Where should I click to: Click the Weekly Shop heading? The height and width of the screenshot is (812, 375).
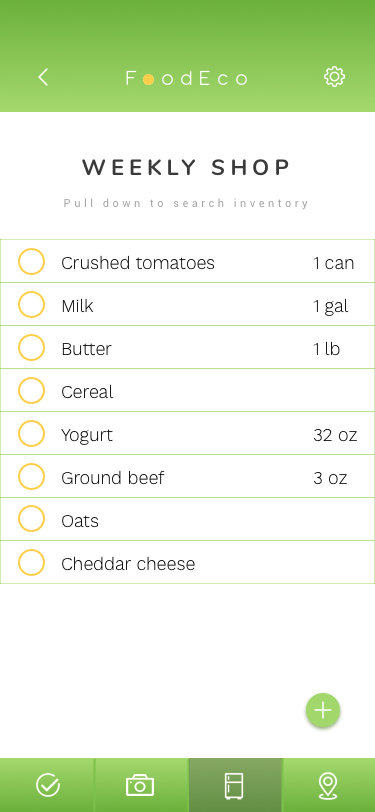click(186, 167)
